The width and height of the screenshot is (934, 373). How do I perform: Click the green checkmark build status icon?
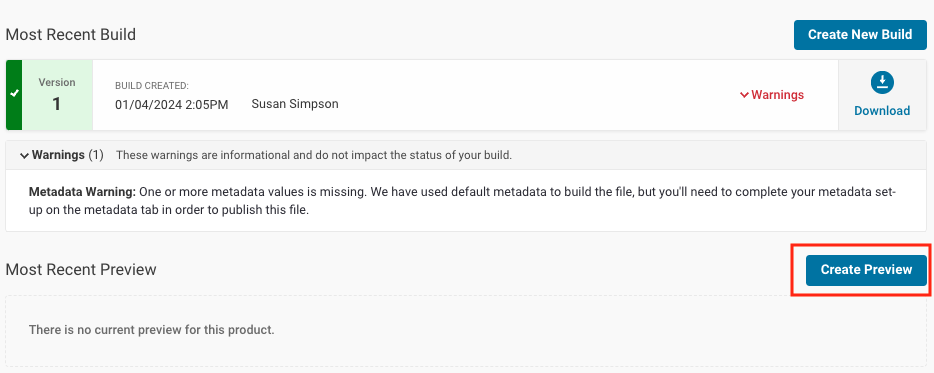click(14, 94)
